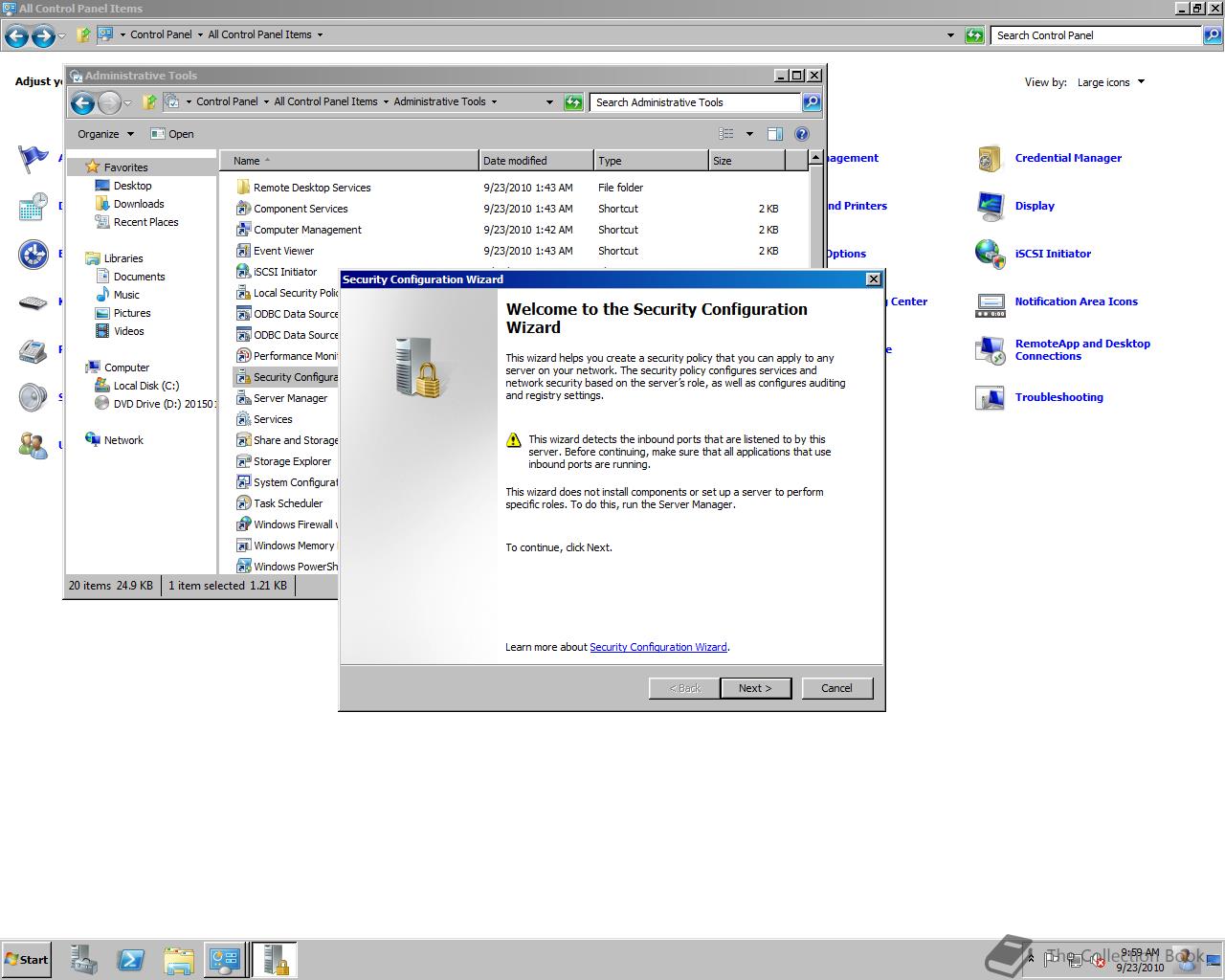Click Control Panel breadcrumb in Administrative Tools
Viewport: 1225px width, 980px height.
[x=227, y=101]
